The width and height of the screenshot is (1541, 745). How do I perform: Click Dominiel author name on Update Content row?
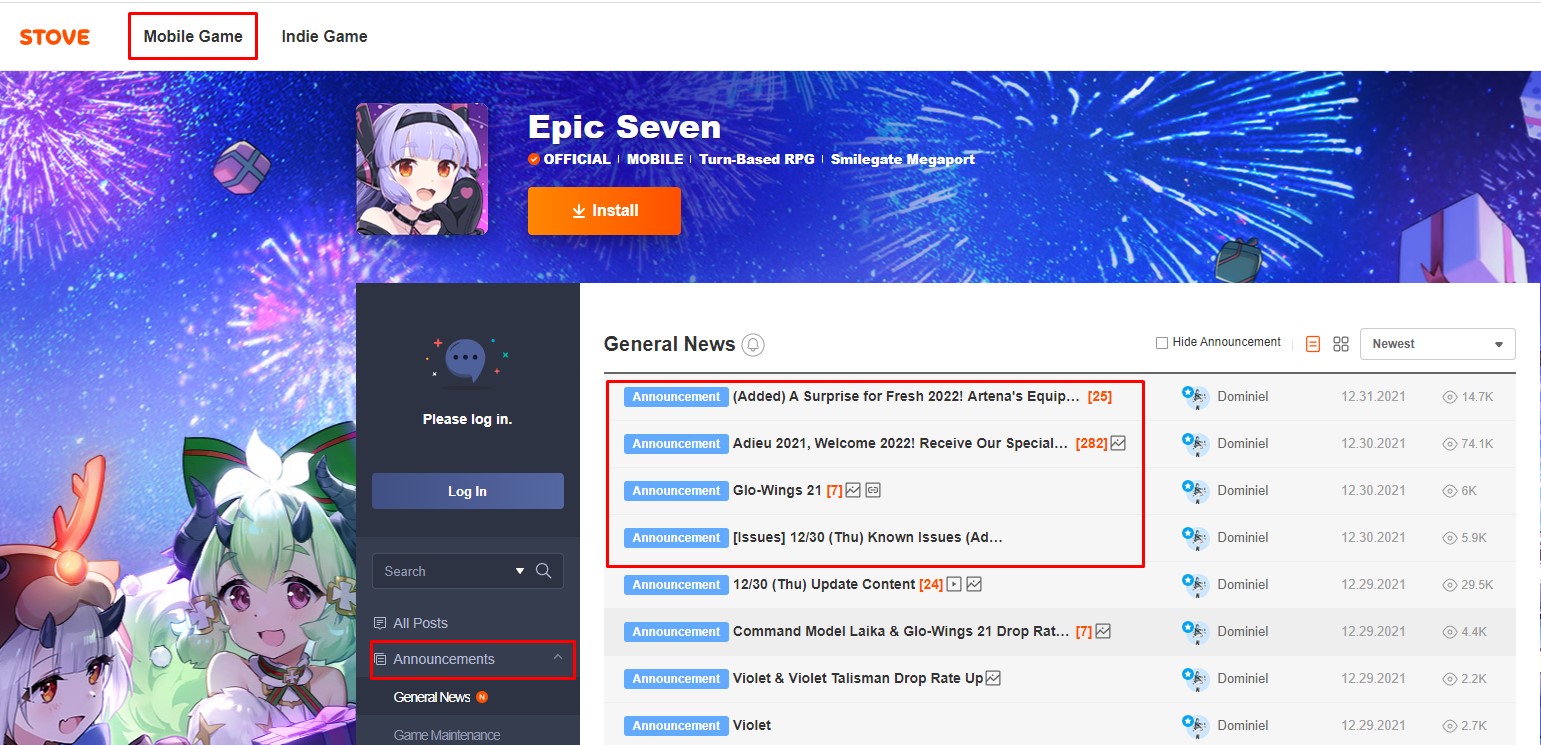pyautogui.click(x=1243, y=585)
